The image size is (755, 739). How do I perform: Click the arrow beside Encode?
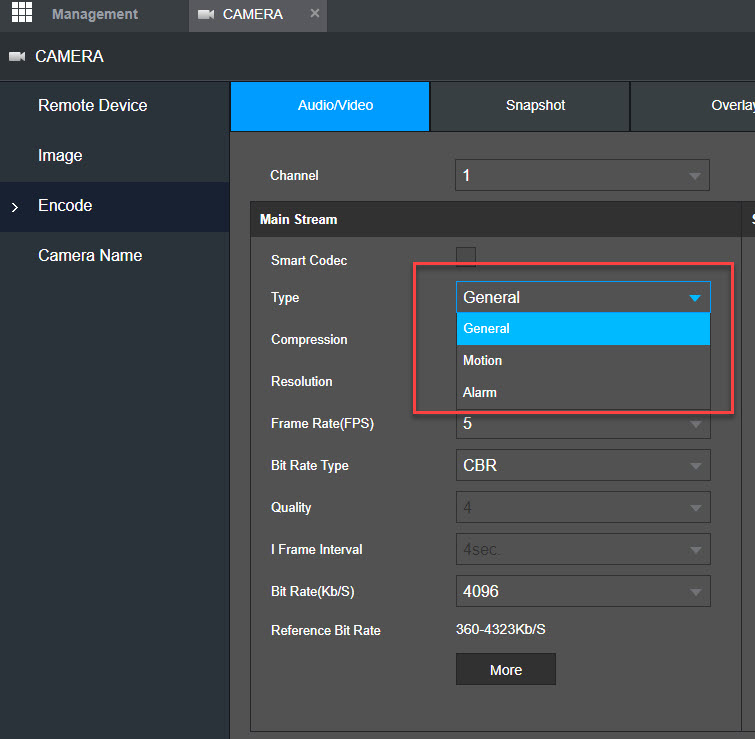(14, 207)
